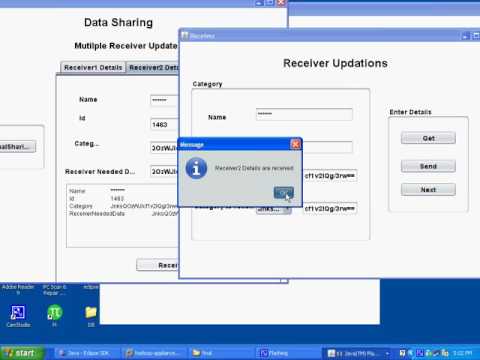Viewport: 480px width, 360px height.
Task: Click the 'Mutliple Receiver Update' heading
Action: (126, 46)
